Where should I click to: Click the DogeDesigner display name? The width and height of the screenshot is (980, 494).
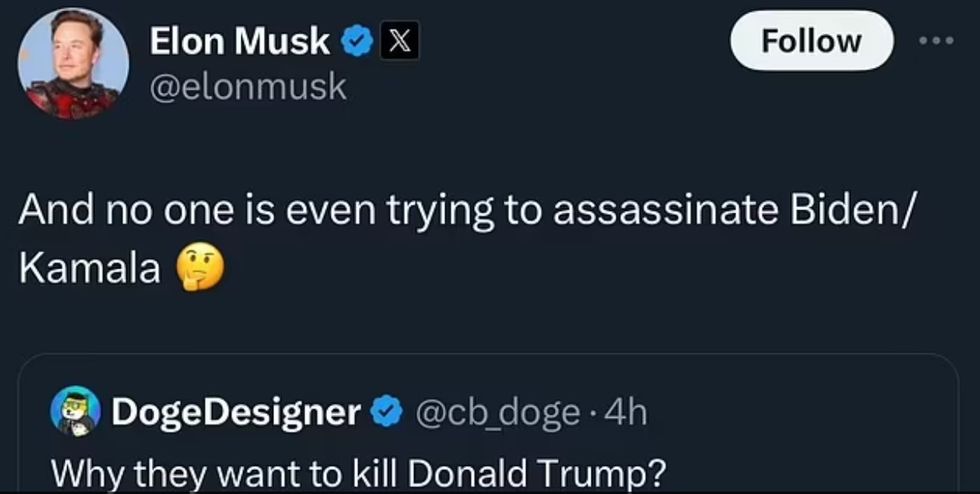tap(235, 412)
